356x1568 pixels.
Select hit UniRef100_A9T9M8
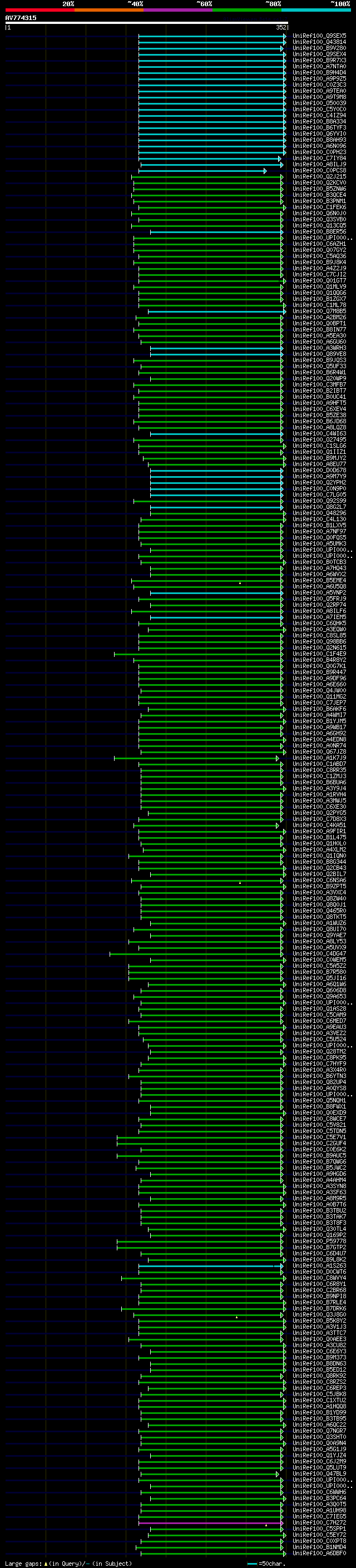(319, 97)
